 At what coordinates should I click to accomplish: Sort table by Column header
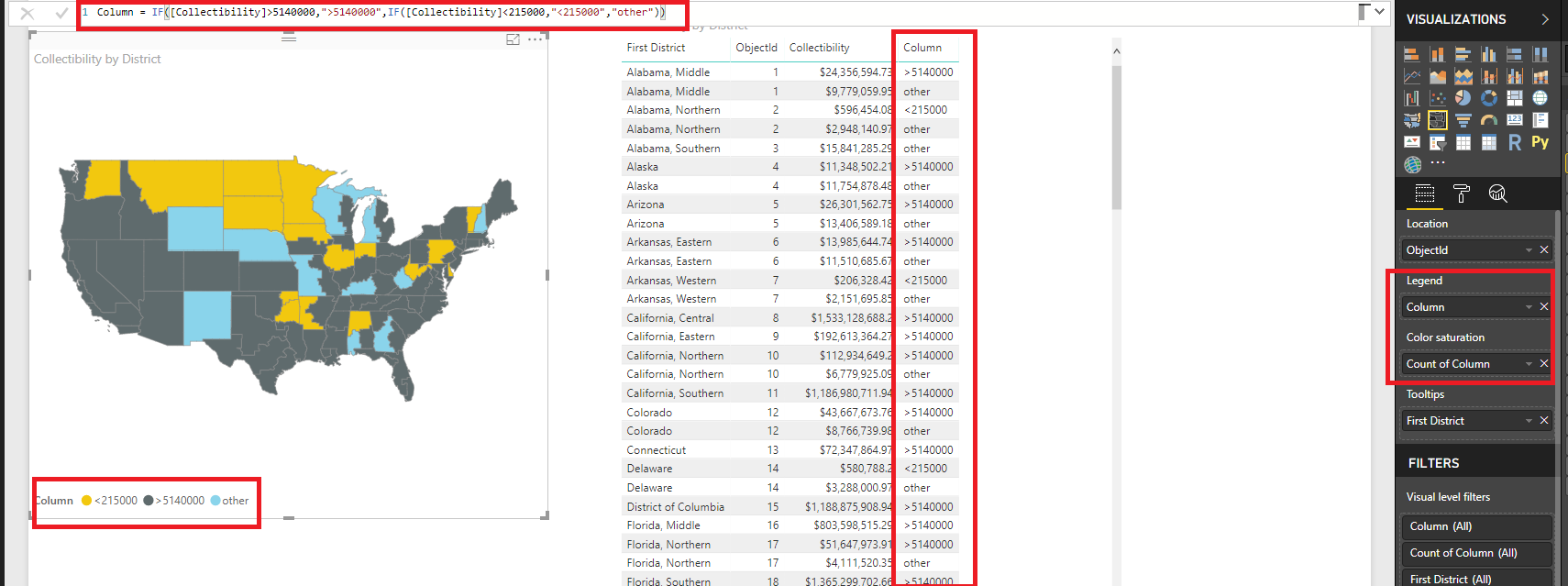922,48
